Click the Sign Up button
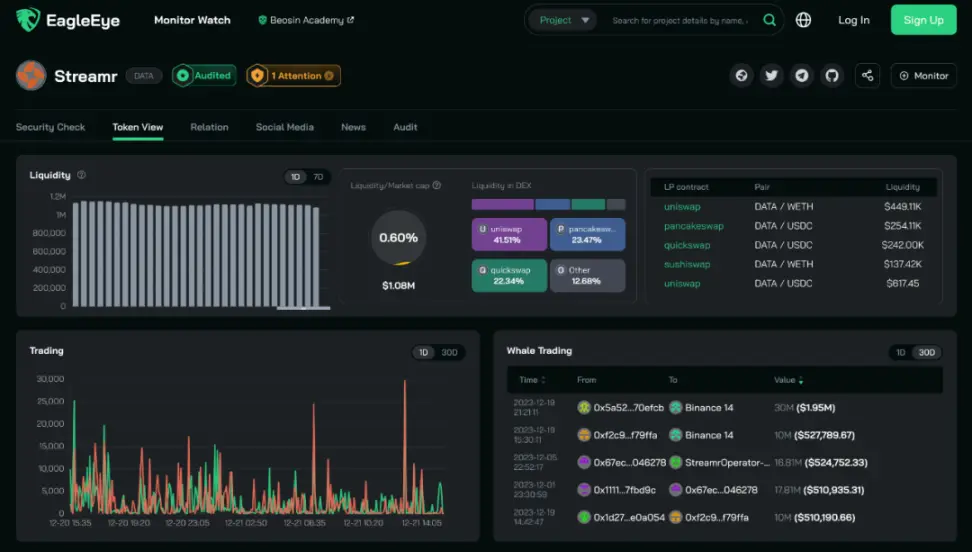Viewport: 972px width, 552px height. point(924,20)
